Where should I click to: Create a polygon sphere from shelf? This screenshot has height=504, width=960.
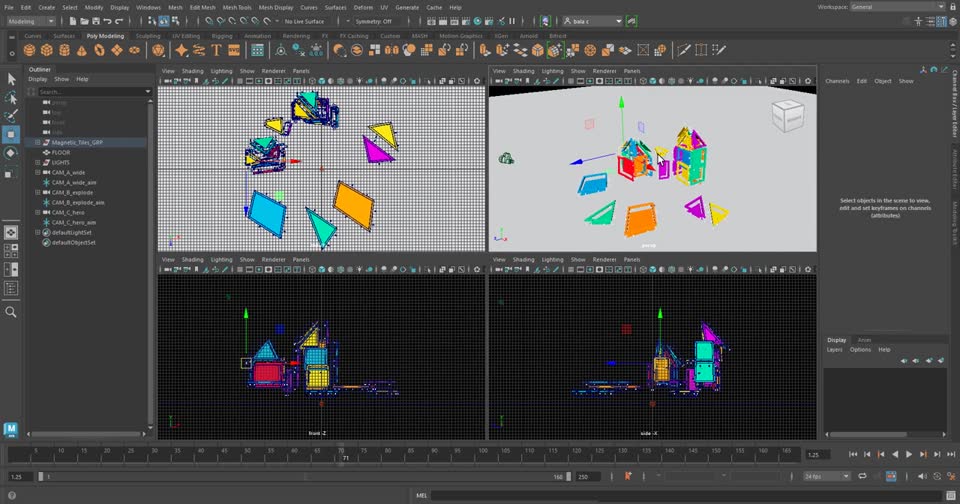(29, 50)
